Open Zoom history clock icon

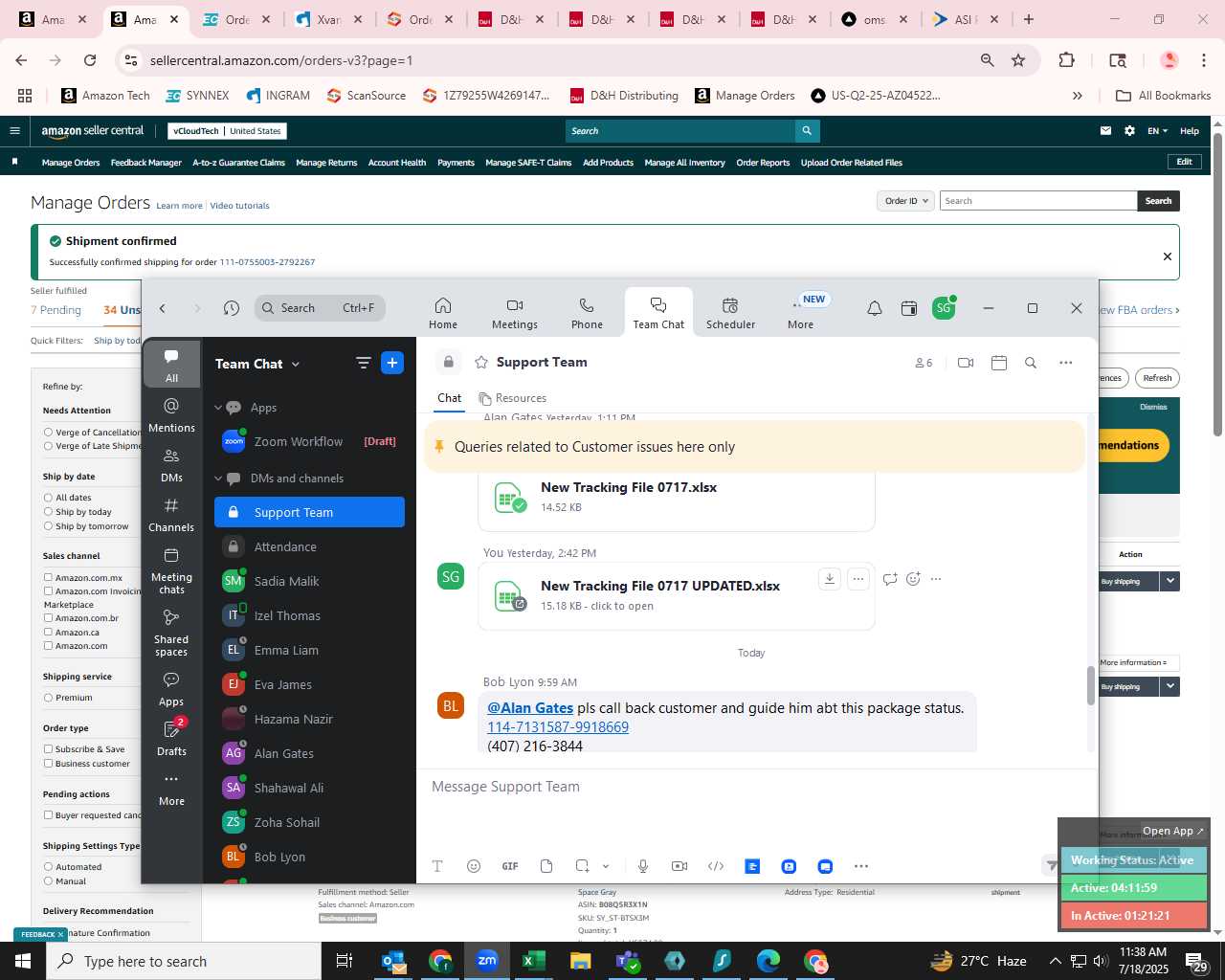[232, 308]
